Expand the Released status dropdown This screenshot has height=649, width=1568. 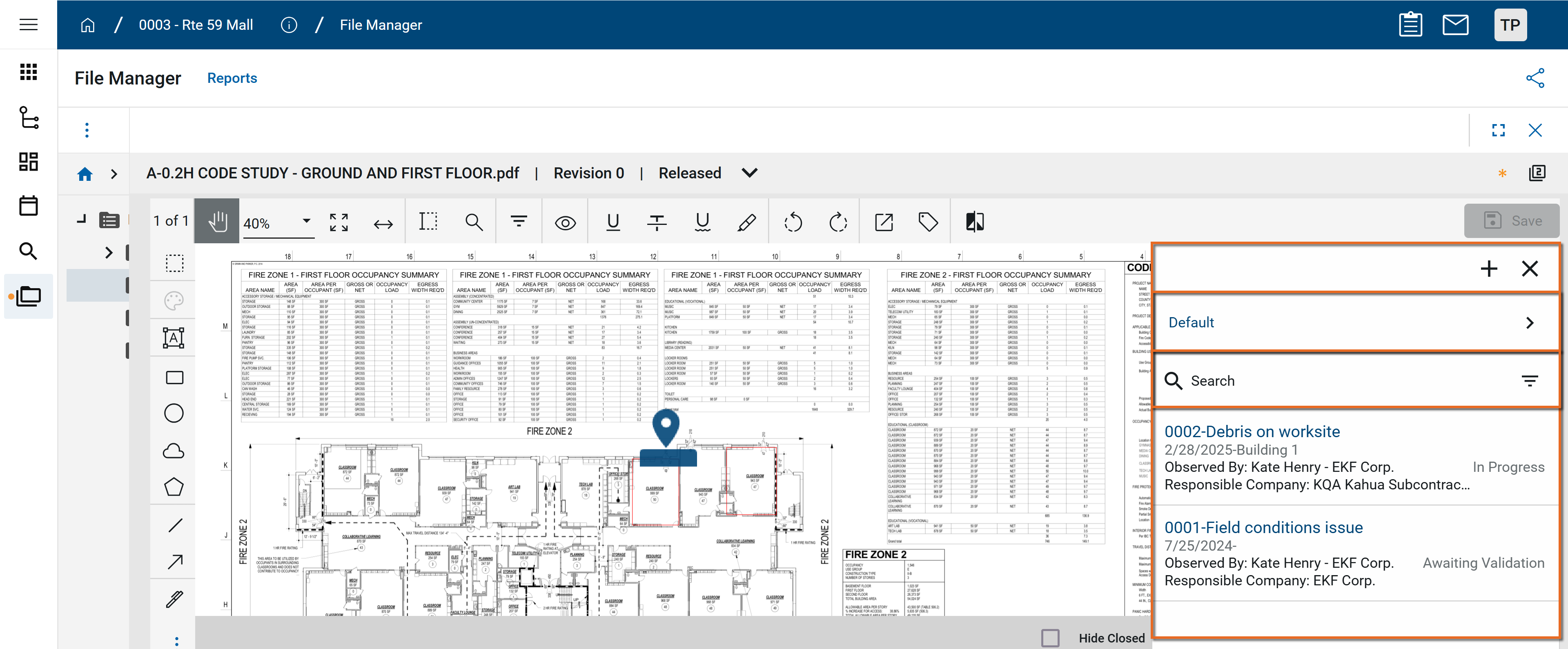point(749,173)
